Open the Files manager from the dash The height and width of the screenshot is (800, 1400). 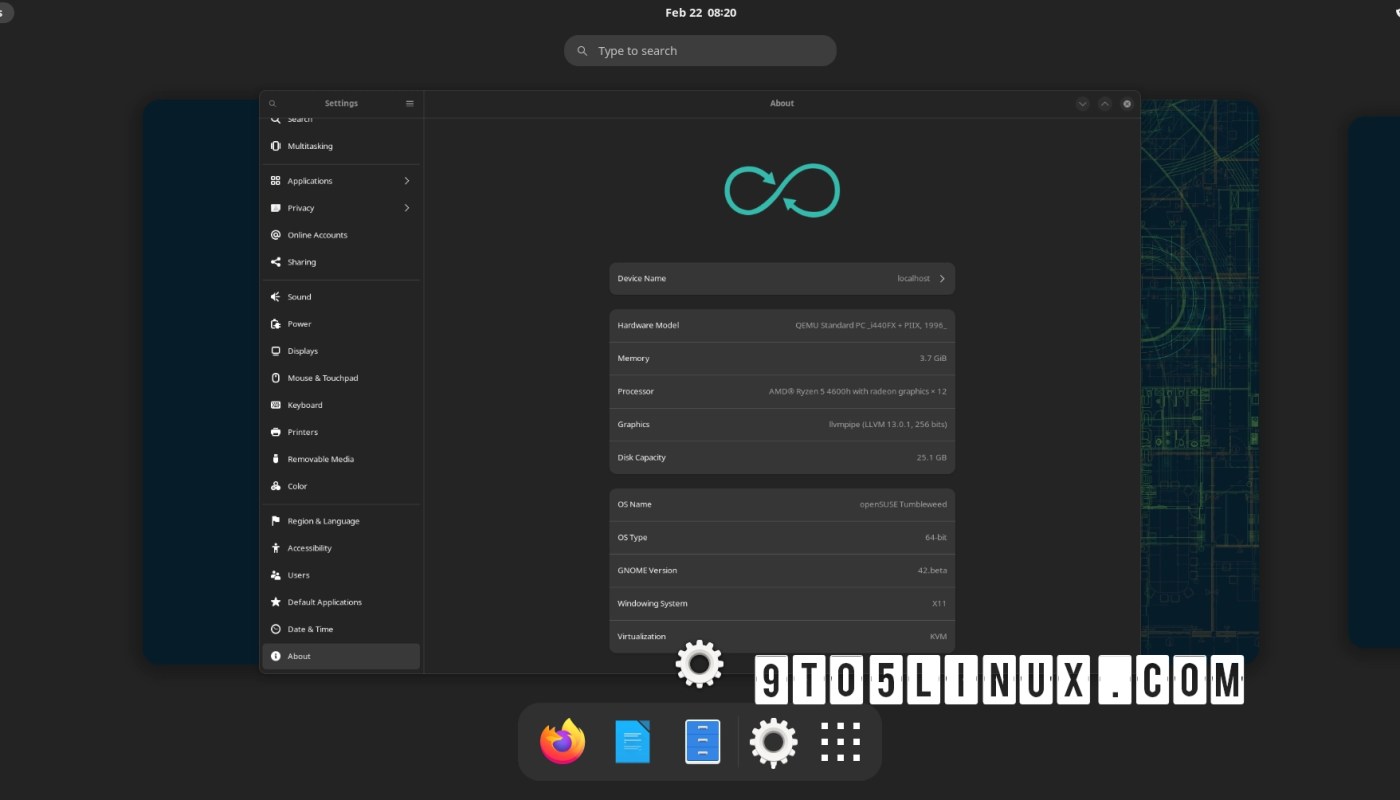tap(702, 742)
